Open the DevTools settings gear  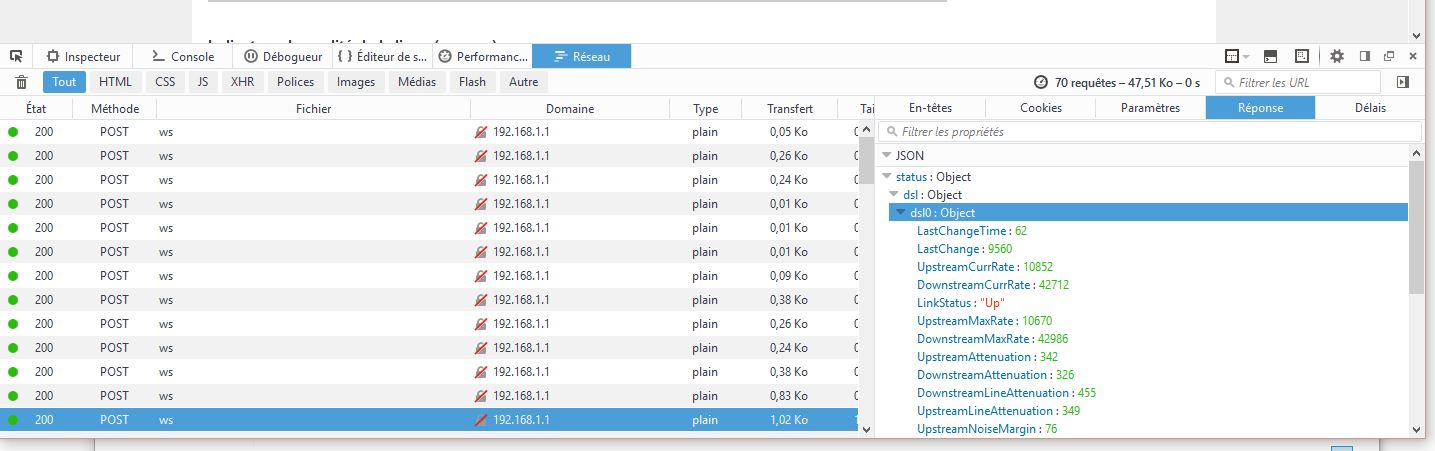click(1337, 57)
